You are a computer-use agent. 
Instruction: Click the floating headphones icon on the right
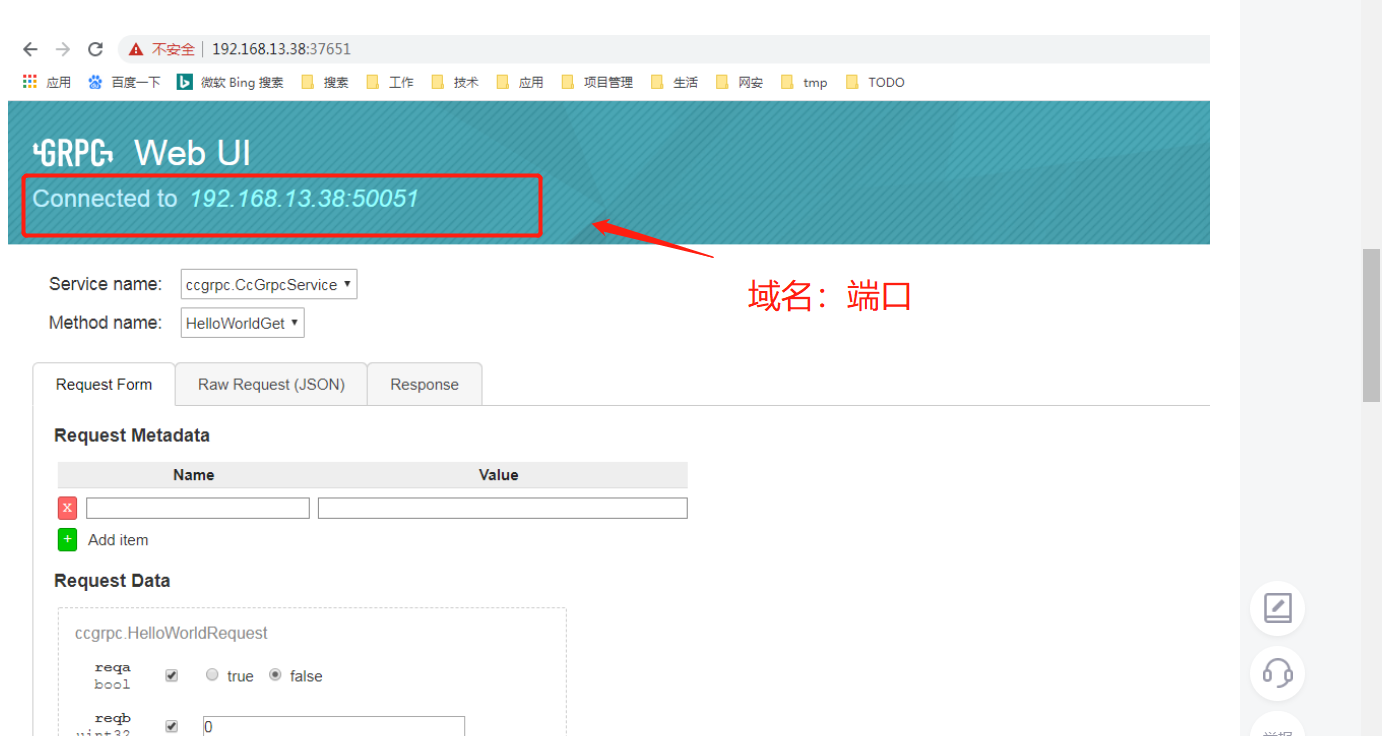1277,674
